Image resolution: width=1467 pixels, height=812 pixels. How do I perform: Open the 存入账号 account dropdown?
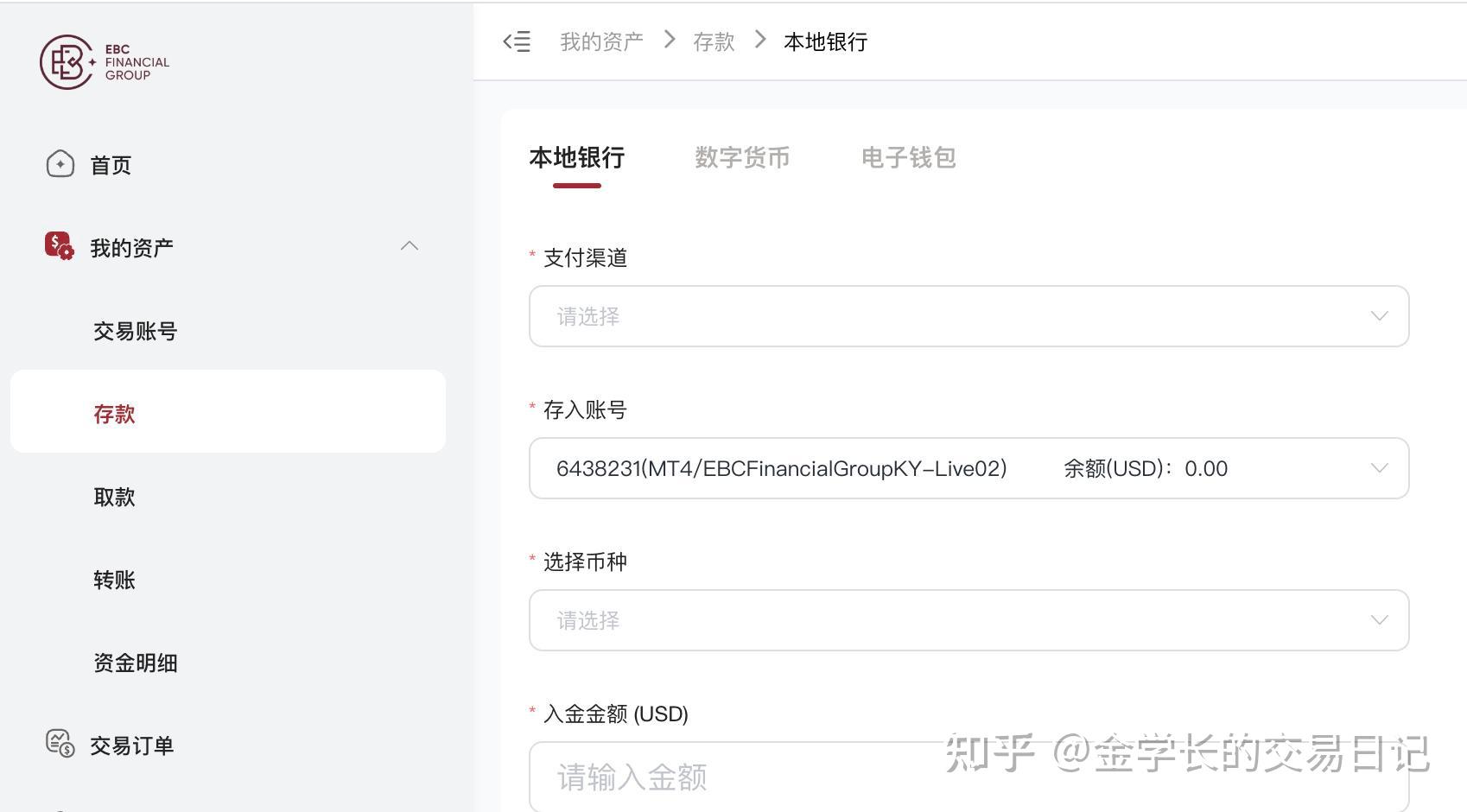[968, 468]
